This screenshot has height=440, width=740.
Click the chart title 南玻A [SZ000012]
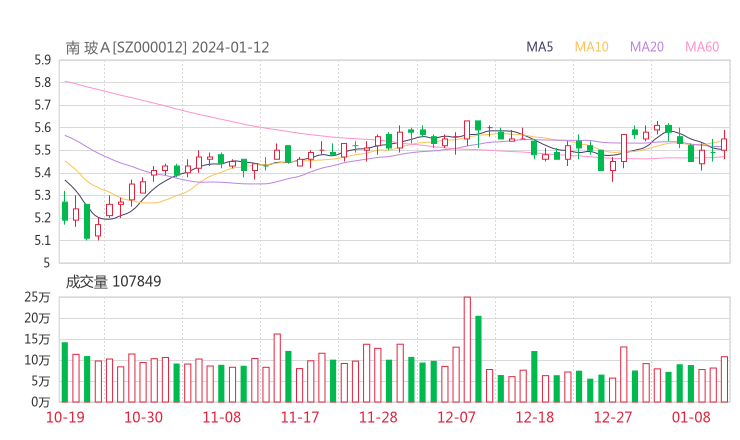coord(126,48)
